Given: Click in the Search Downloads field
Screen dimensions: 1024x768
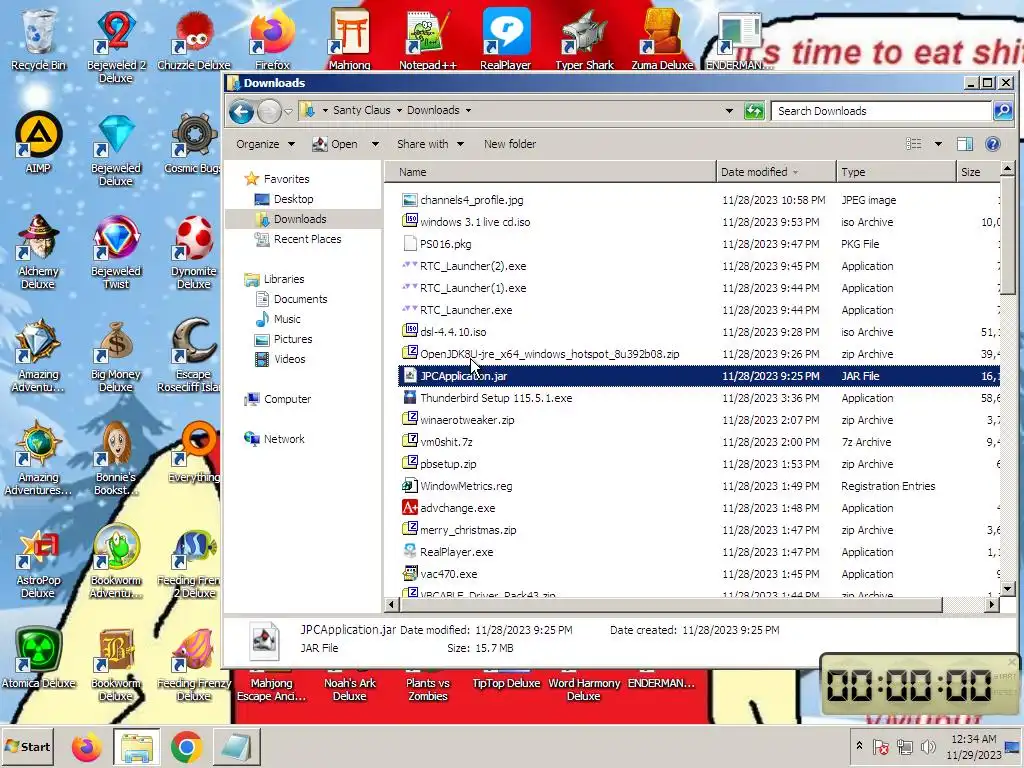Looking at the screenshot, I should 882,111.
